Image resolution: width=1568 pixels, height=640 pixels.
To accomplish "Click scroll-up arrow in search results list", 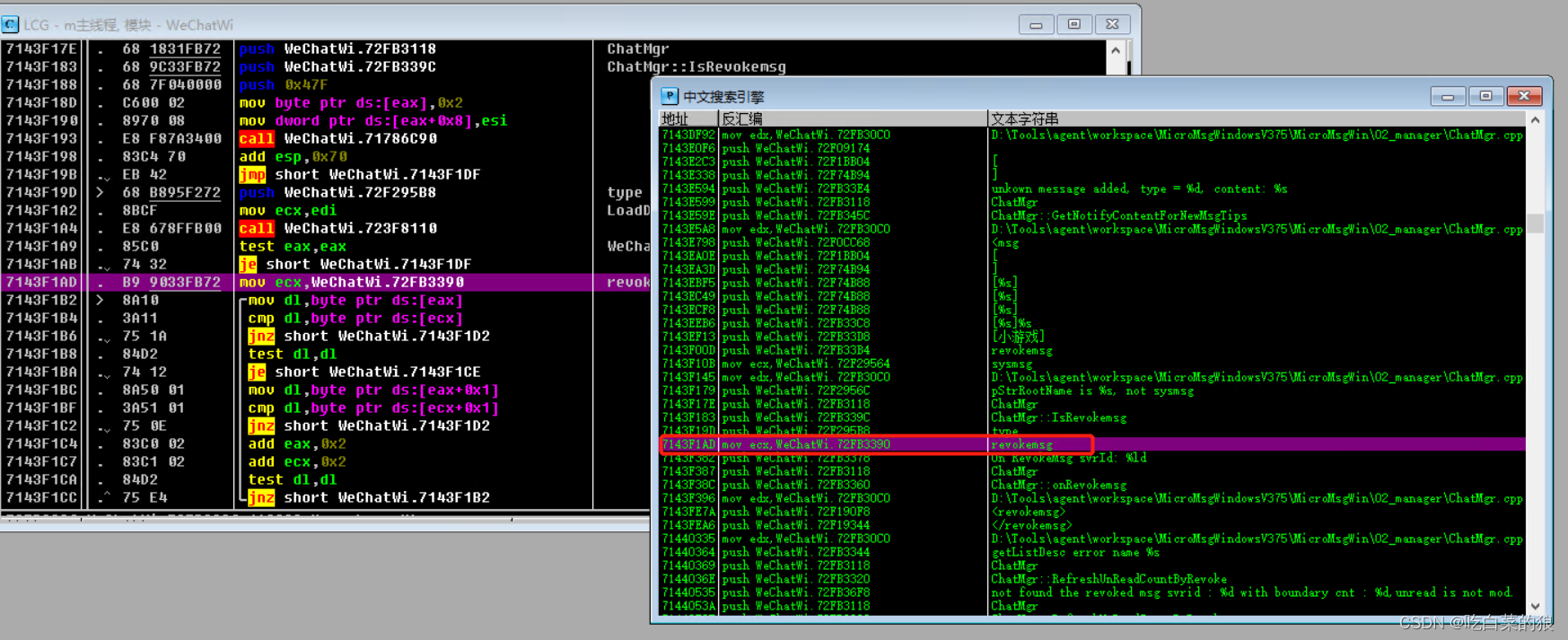I will pyautogui.click(x=1536, y=120).
